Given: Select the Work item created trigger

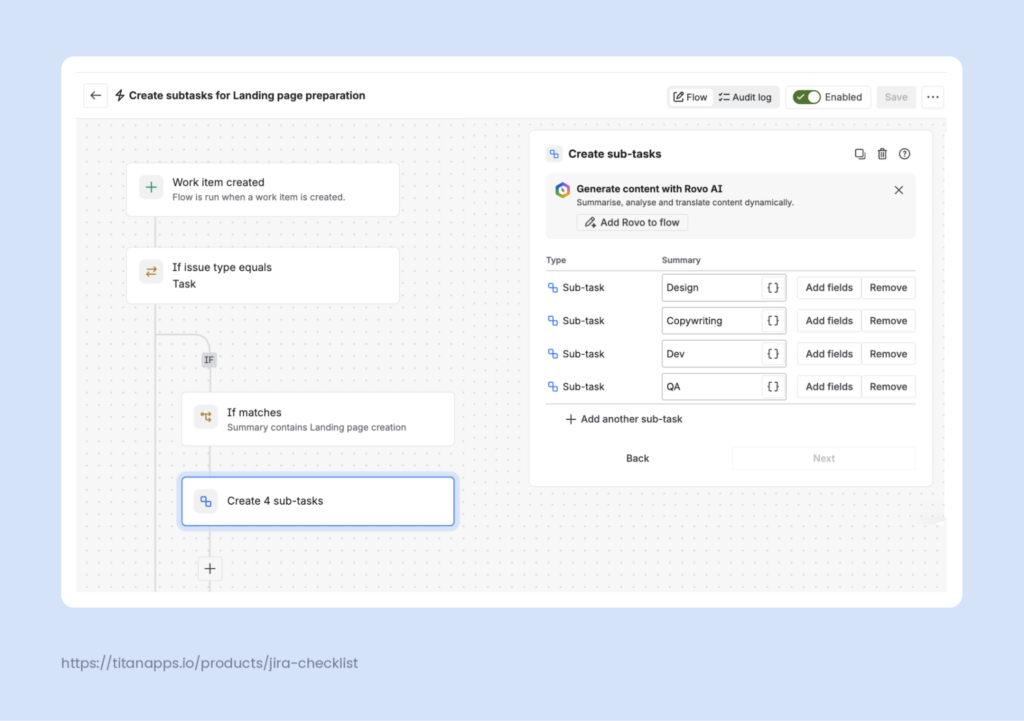Looking at the screenshot, I should 263,189.
